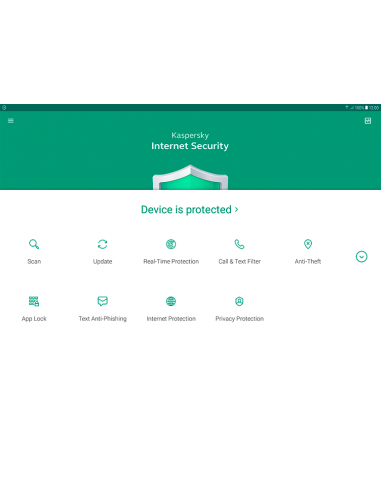Tap the status bar notification icon at left
381x492 pixels.
(x=4, y=108)
